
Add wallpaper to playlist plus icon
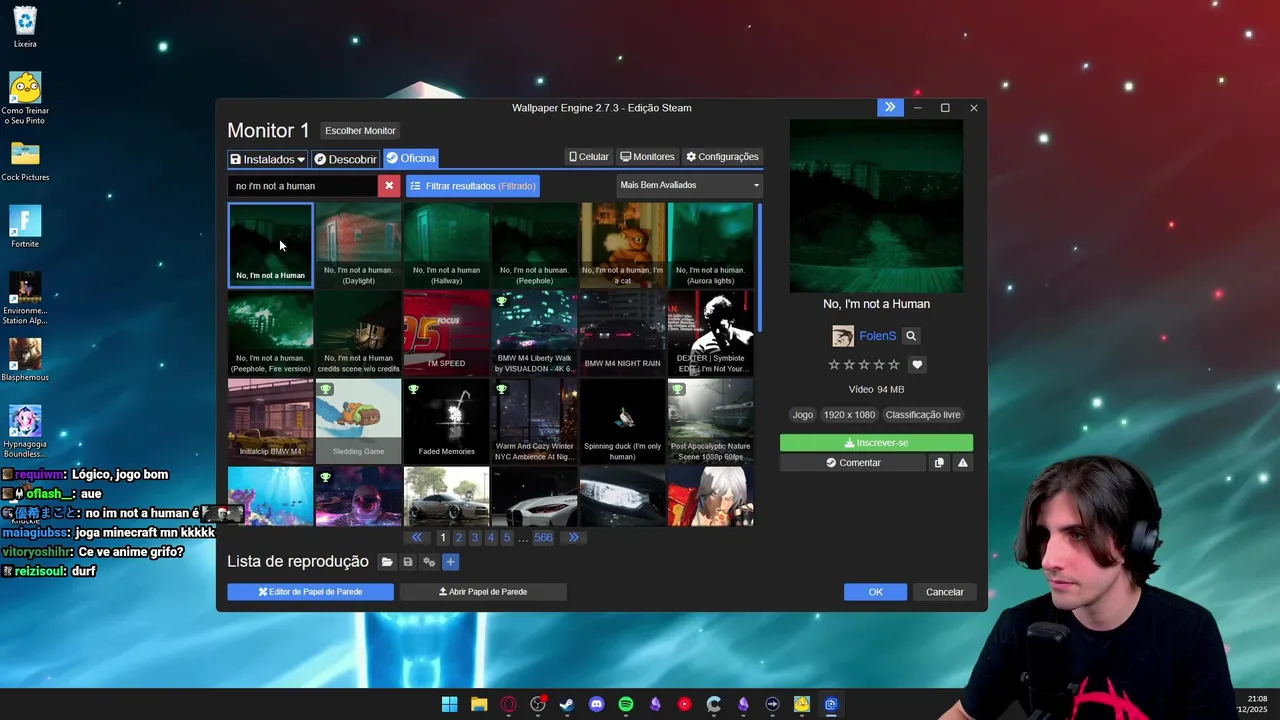point(450,562)
